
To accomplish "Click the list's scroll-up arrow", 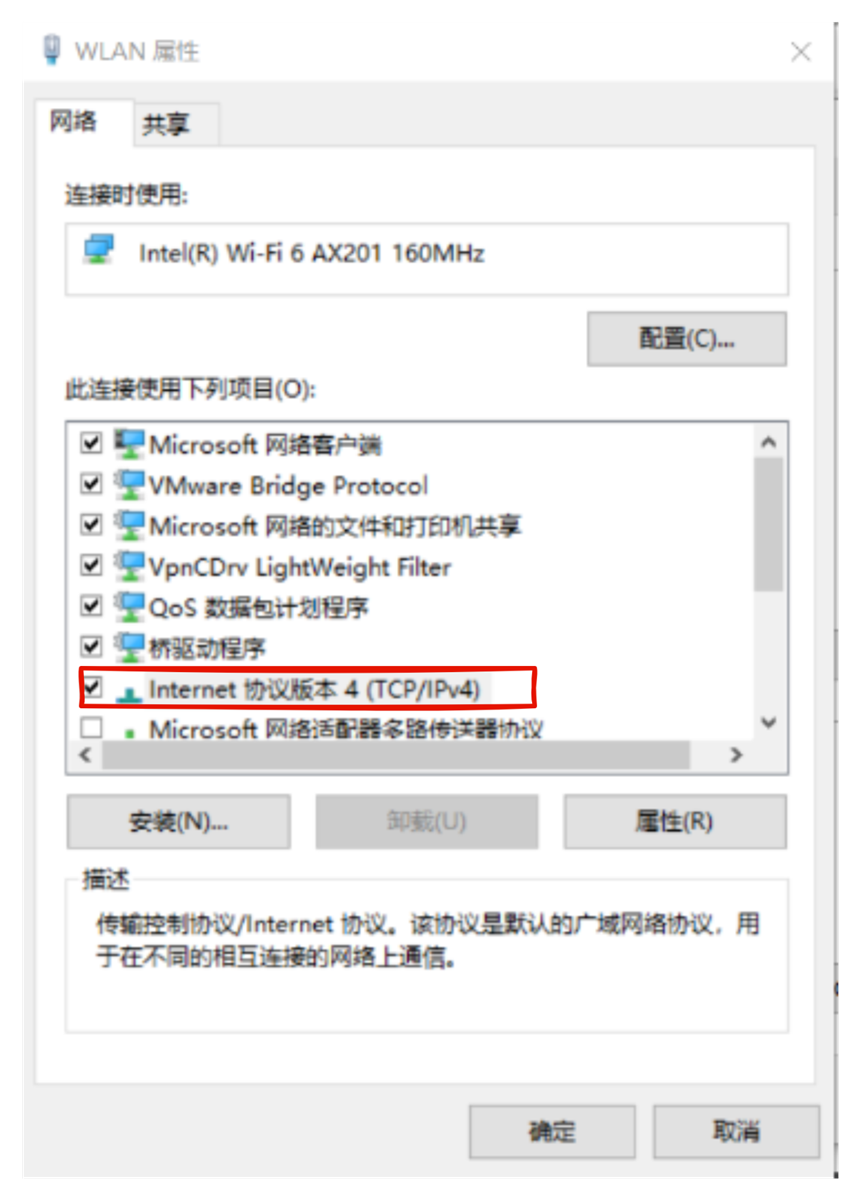I will (x=768, y=442).
